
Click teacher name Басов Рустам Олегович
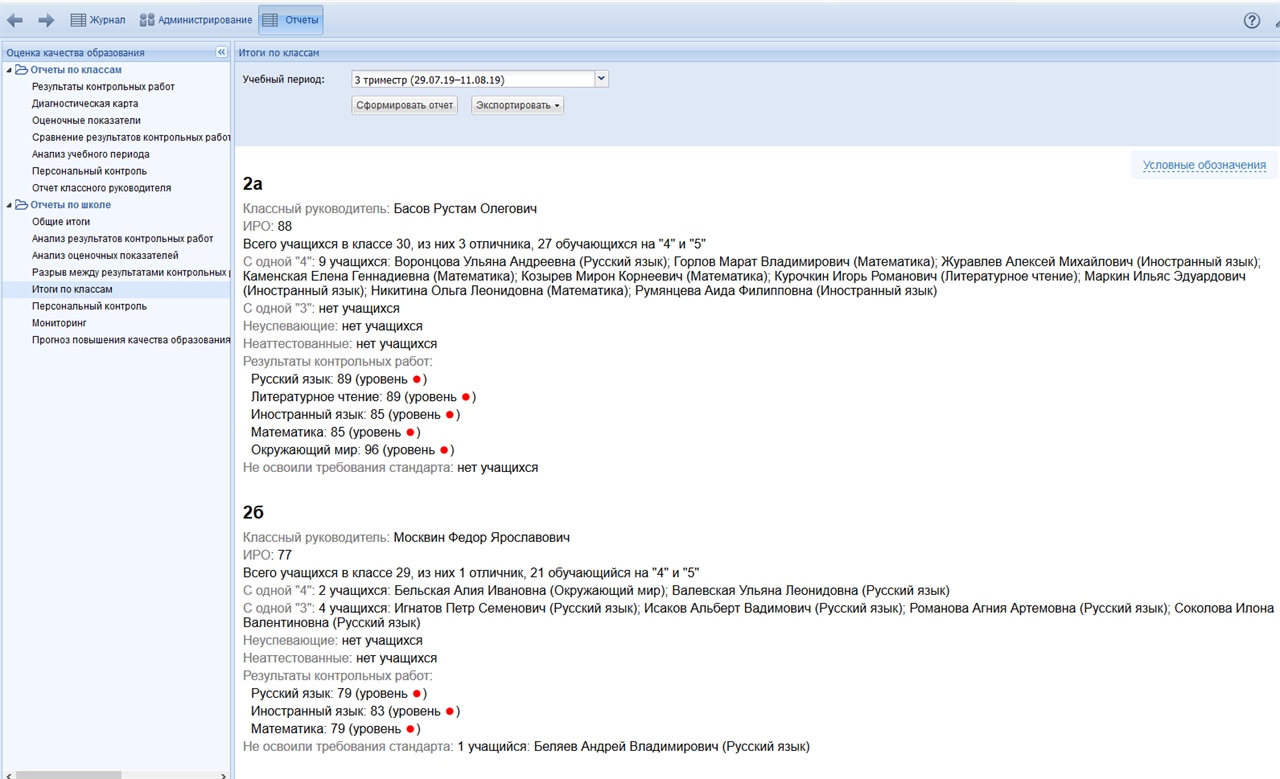point(465,209)
